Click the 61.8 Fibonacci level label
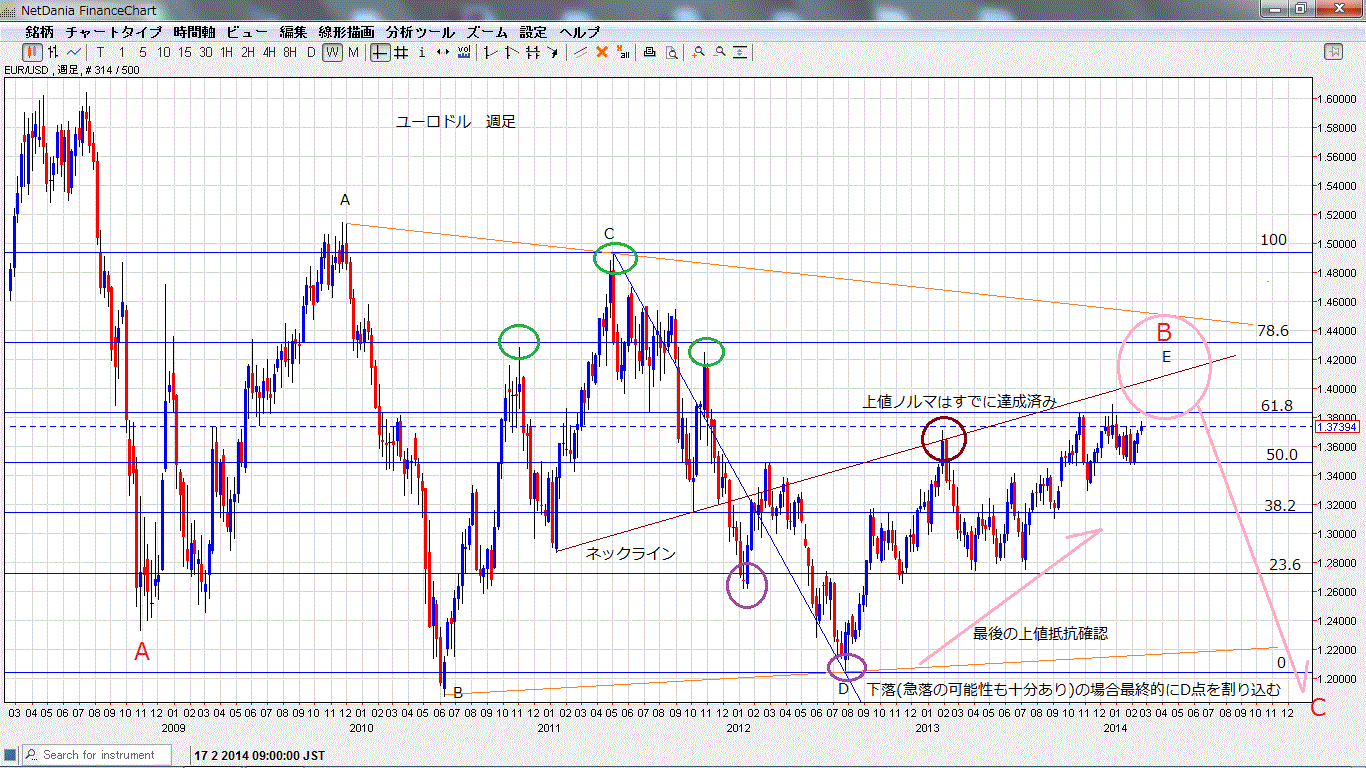1366x768 pixels. [x=1276, y=405]
